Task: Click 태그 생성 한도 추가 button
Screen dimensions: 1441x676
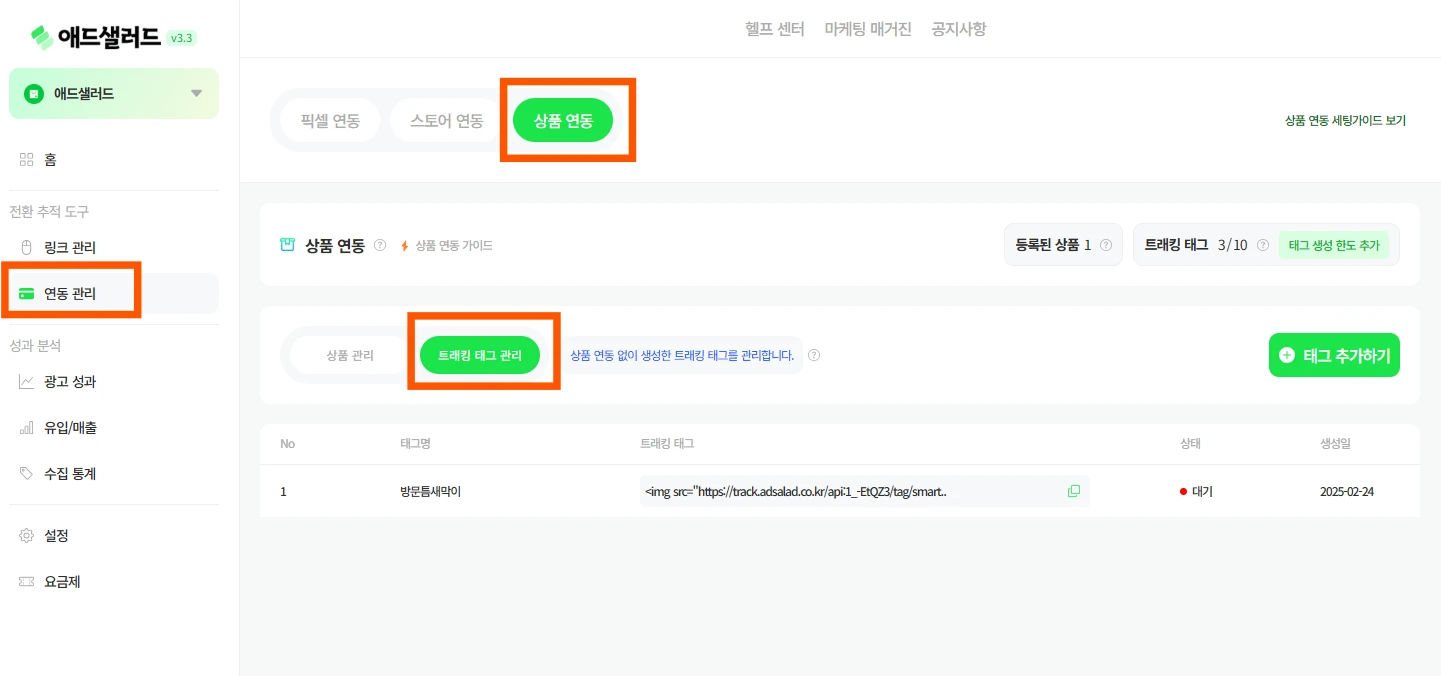Action: pyautogui.click(x=1333, y=245)
